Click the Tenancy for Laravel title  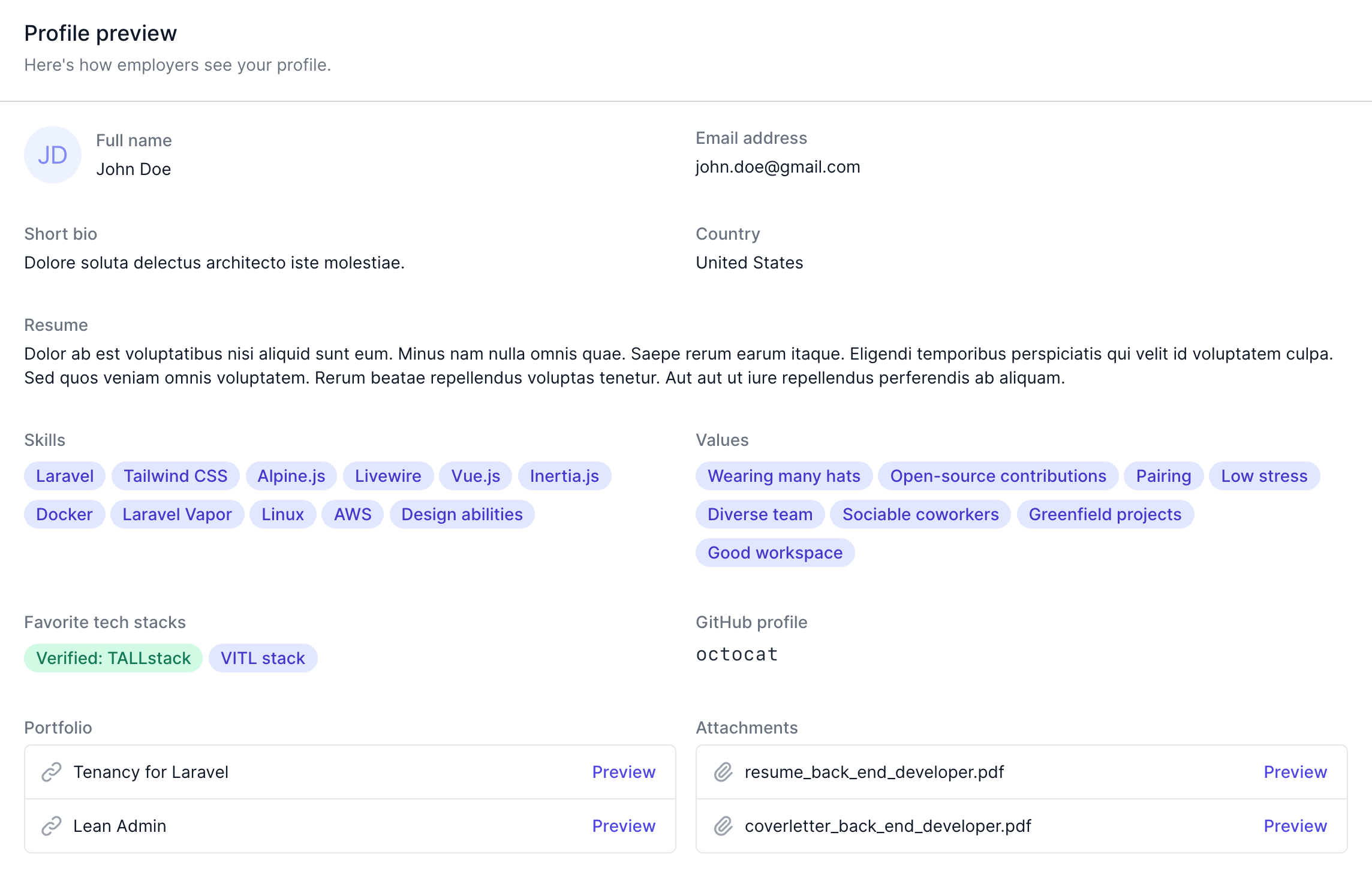[x=151, y=772]
